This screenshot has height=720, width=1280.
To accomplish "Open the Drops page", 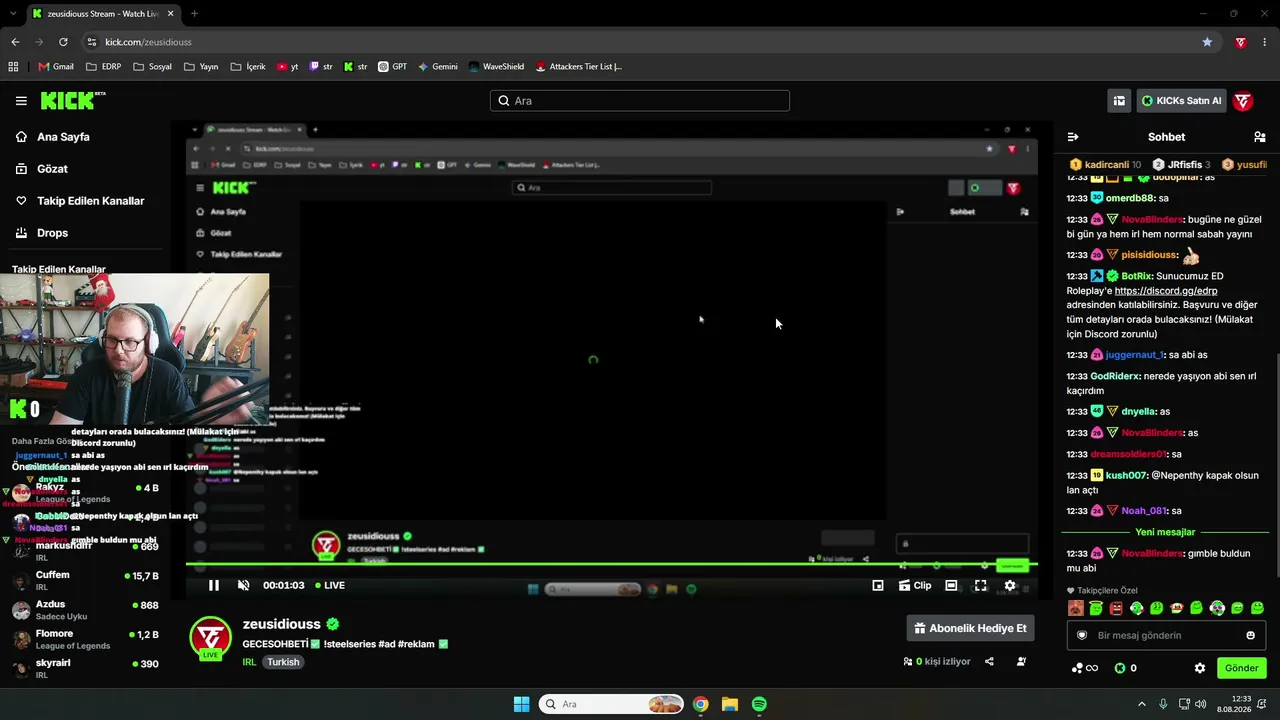I will pyautogui.click(x=53, y=233).
